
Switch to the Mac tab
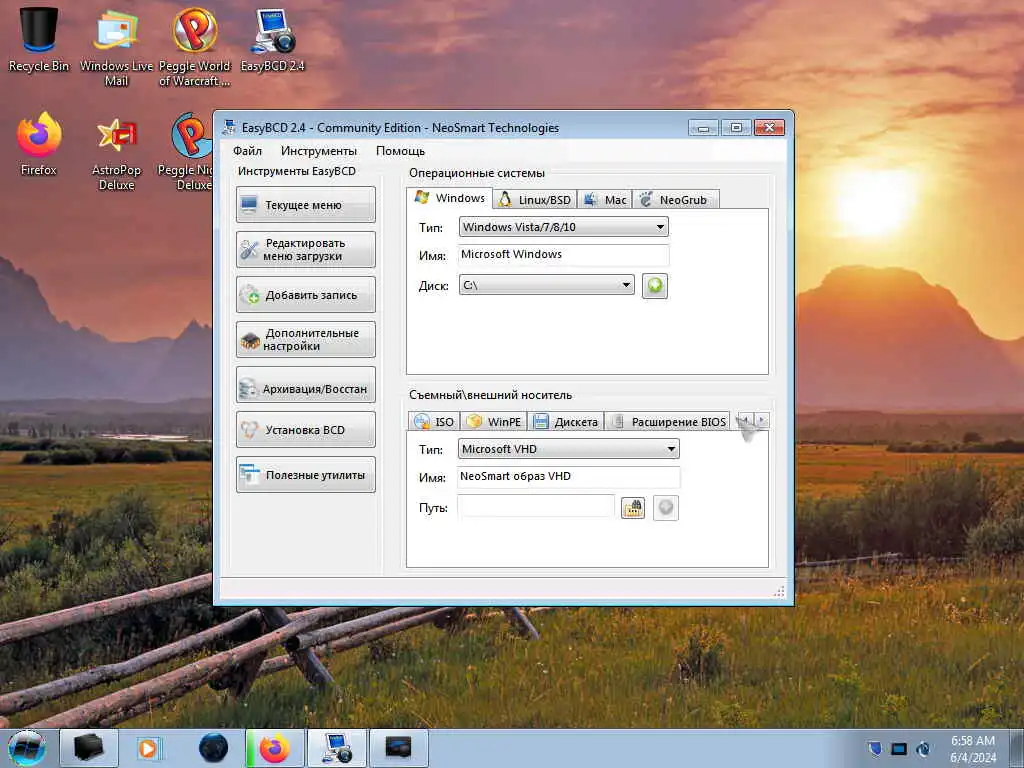605,200
